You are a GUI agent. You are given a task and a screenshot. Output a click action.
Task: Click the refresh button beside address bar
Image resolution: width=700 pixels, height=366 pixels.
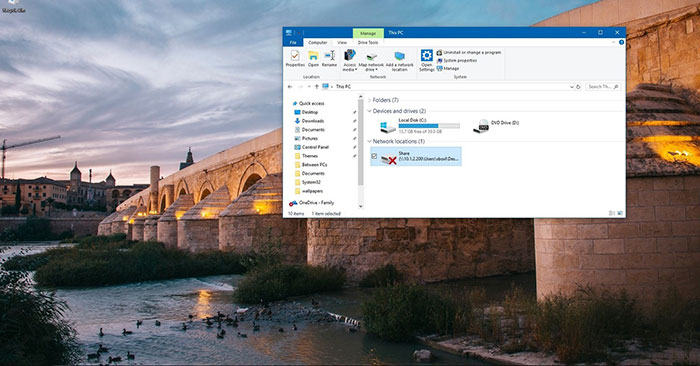pos(578,87)
